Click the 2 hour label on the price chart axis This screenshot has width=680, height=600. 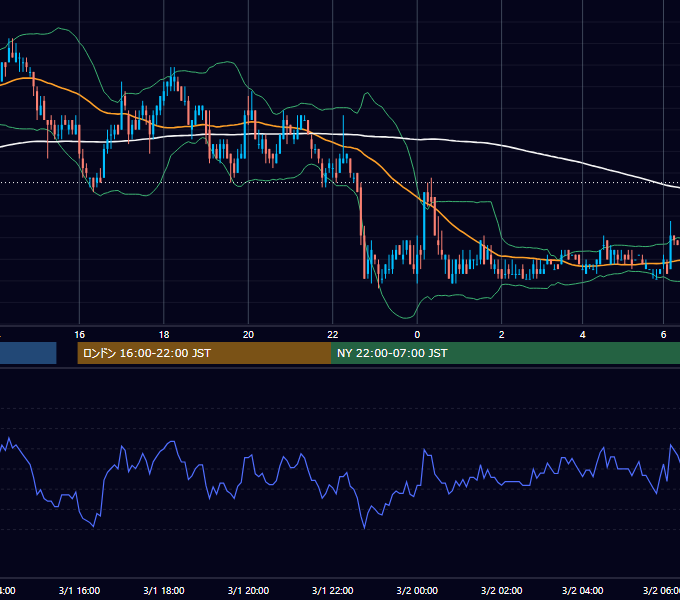[x=502, y=335]
